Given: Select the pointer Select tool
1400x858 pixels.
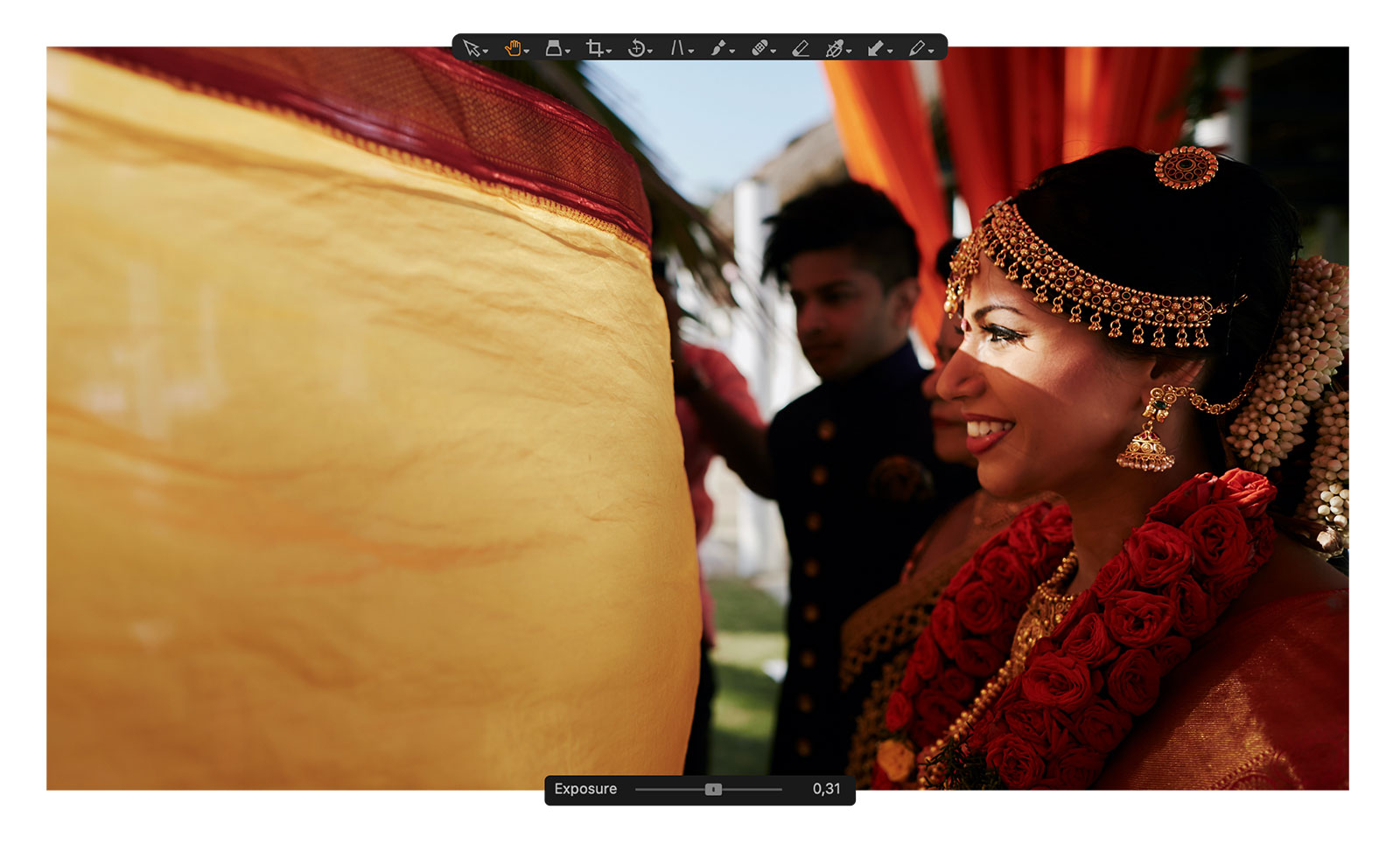Looking at the screenshot, I should point(471,48).
